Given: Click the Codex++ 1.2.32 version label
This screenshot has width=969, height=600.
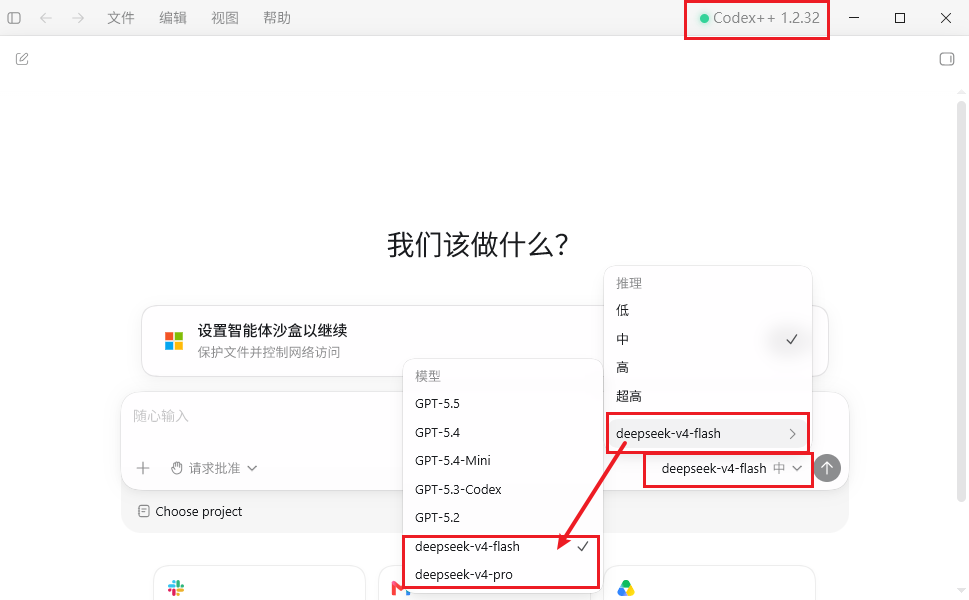Looking at the screenshot, I should tap(766, 18).
